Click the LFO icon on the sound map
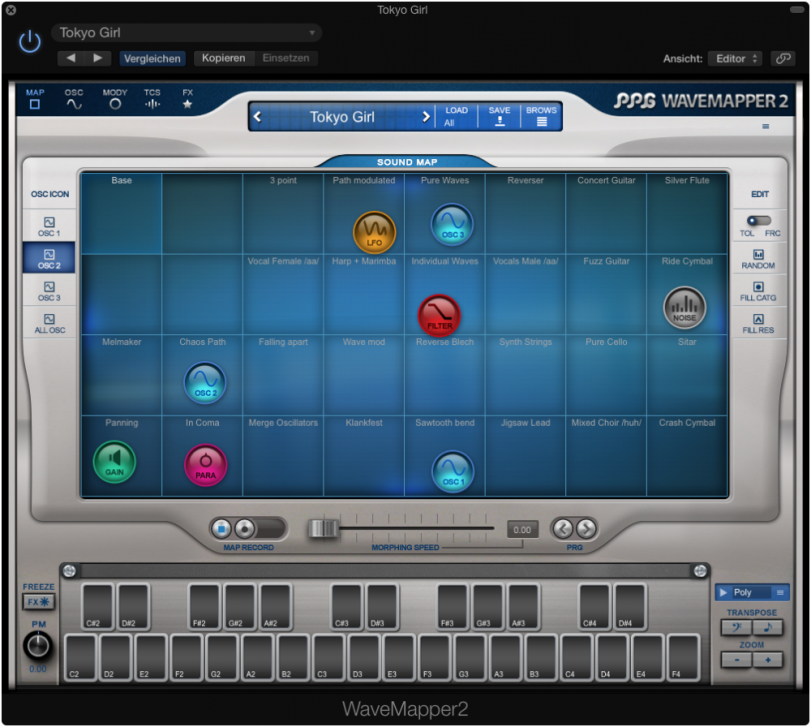This screenshot has height=727, width=811. [x=374, y=232]
